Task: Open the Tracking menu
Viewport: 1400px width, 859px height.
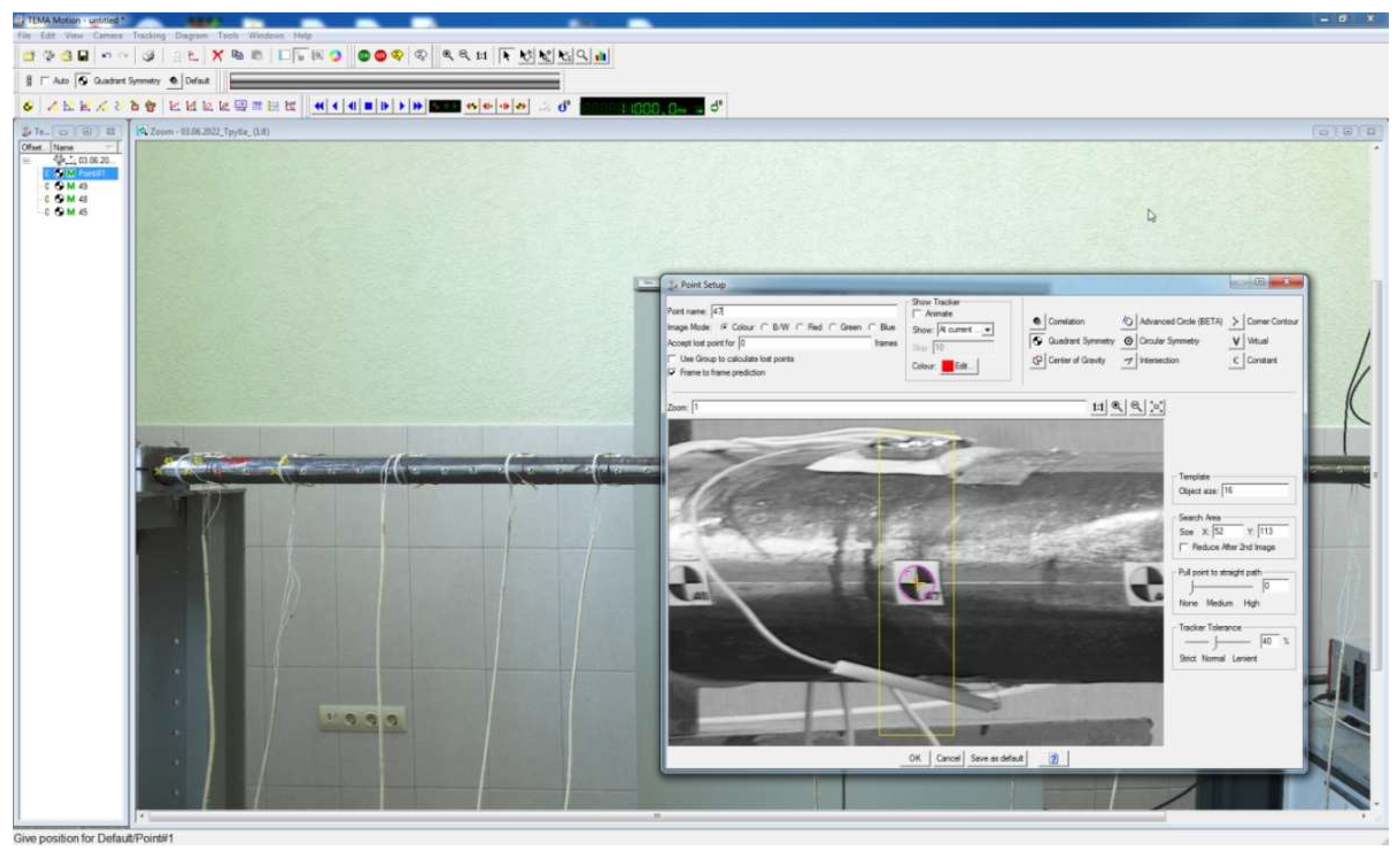Action: pos(149,36)
